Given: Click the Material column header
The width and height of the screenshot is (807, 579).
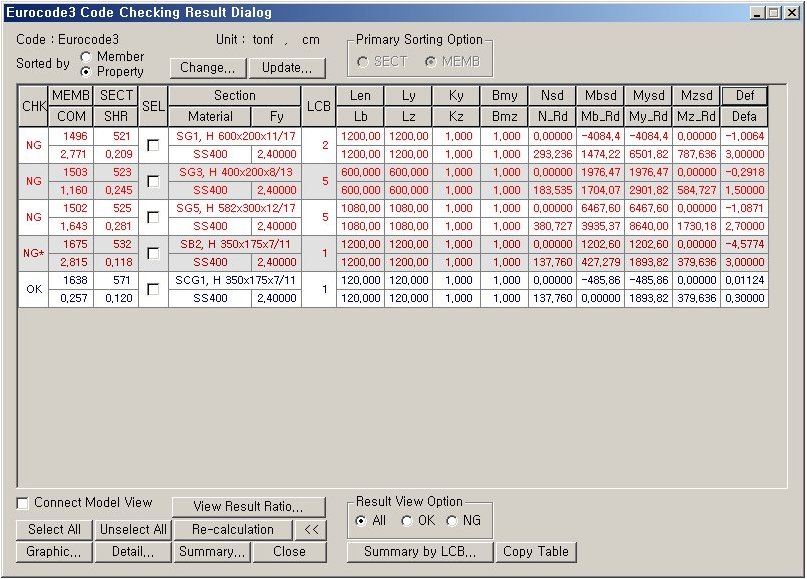Looking at the screenshot, I should click(x=210, y=117).
